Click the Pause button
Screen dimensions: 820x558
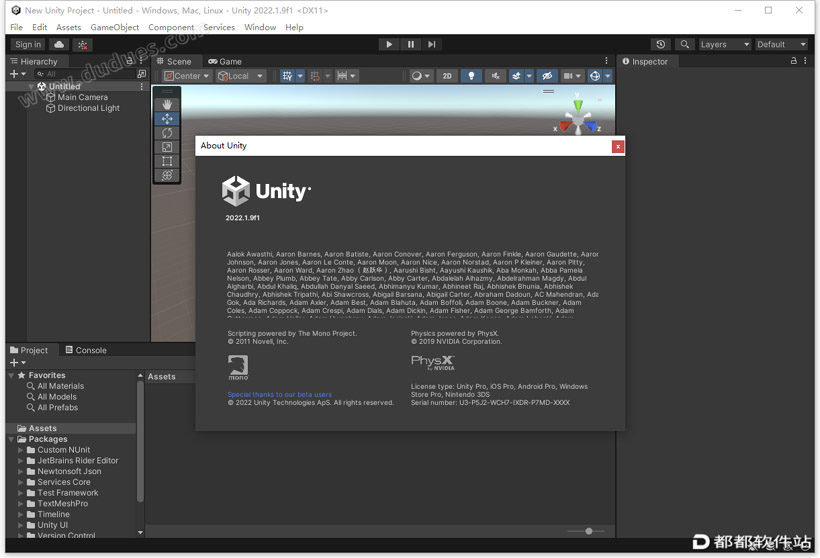pyautogui.click(x=411, y=44)
